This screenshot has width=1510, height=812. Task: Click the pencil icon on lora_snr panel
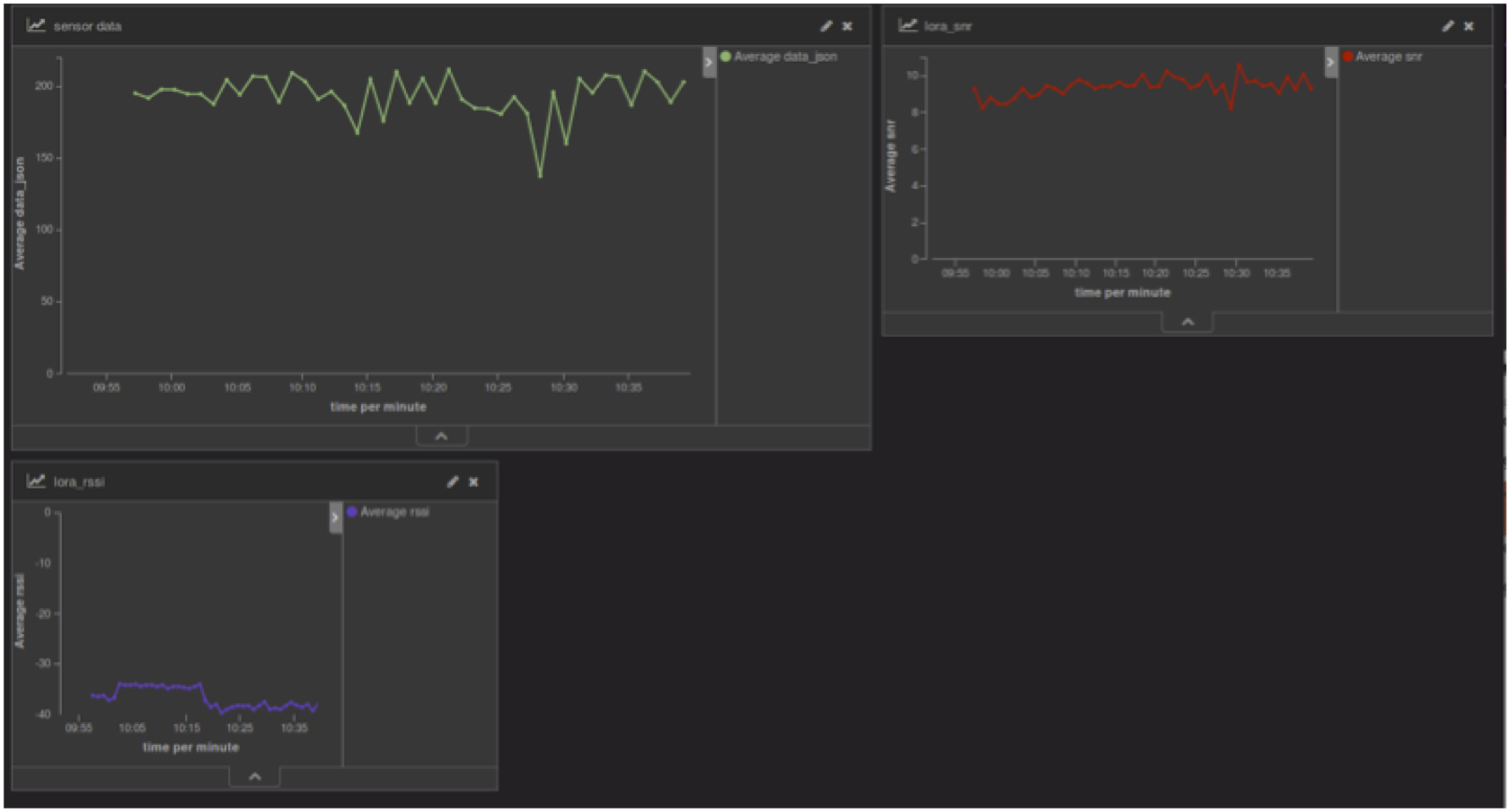click(x=1447, y=26)
